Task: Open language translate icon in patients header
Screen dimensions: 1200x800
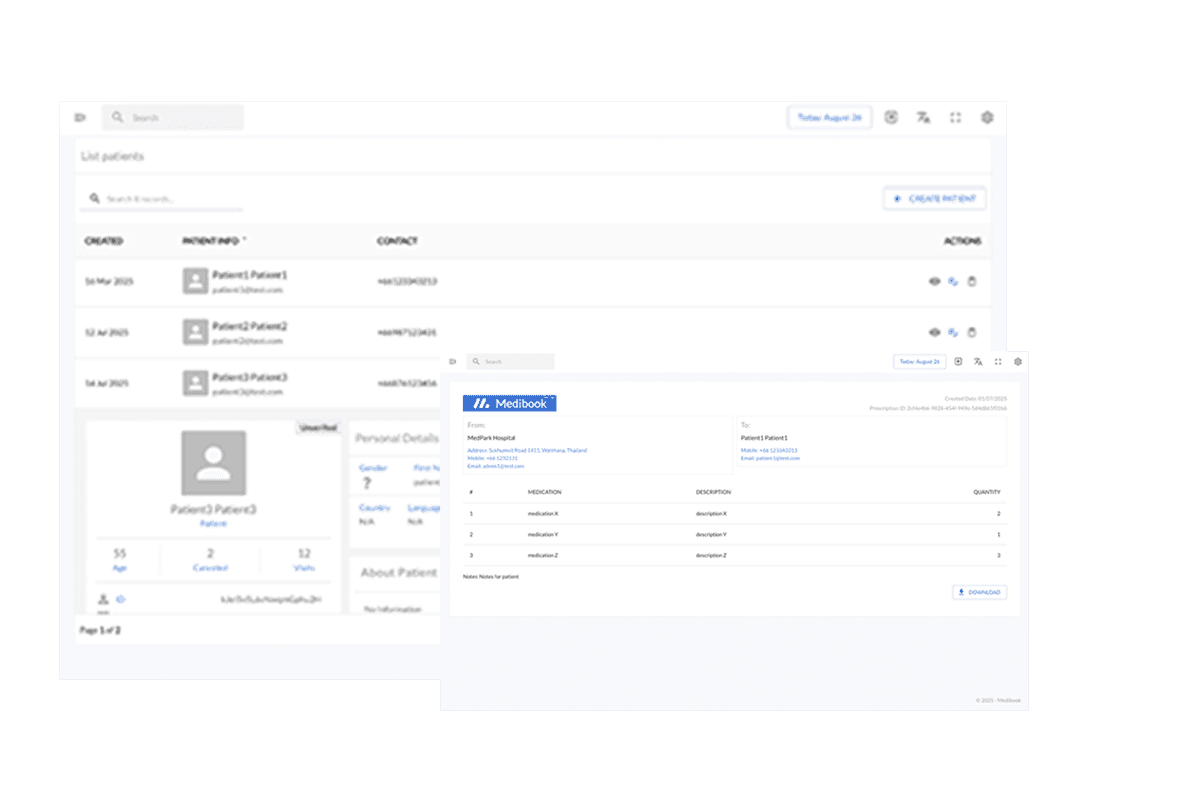Action: [x=923, y=118]
